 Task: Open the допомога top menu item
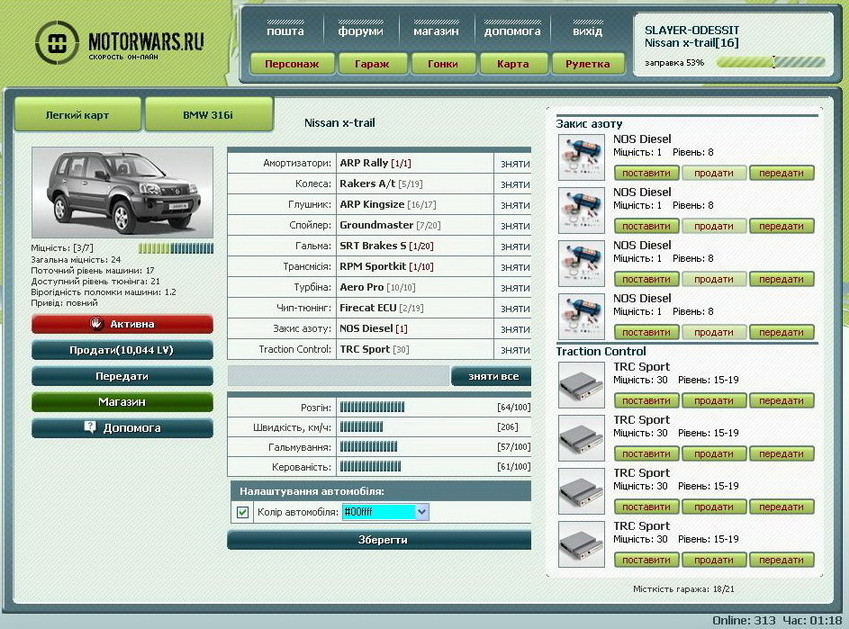512,31
